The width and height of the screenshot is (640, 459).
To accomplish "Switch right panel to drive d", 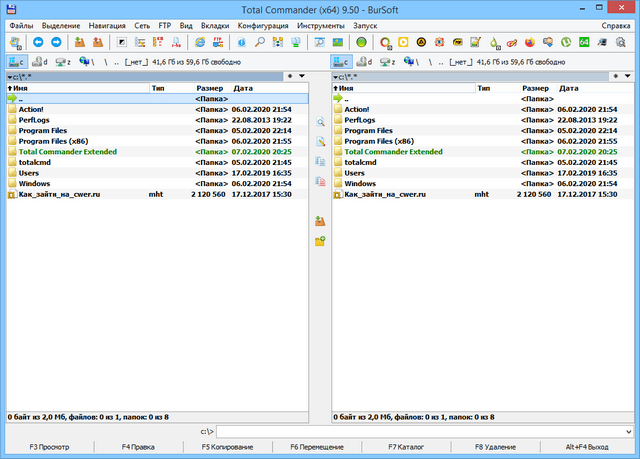I will (x=364, y=61).
